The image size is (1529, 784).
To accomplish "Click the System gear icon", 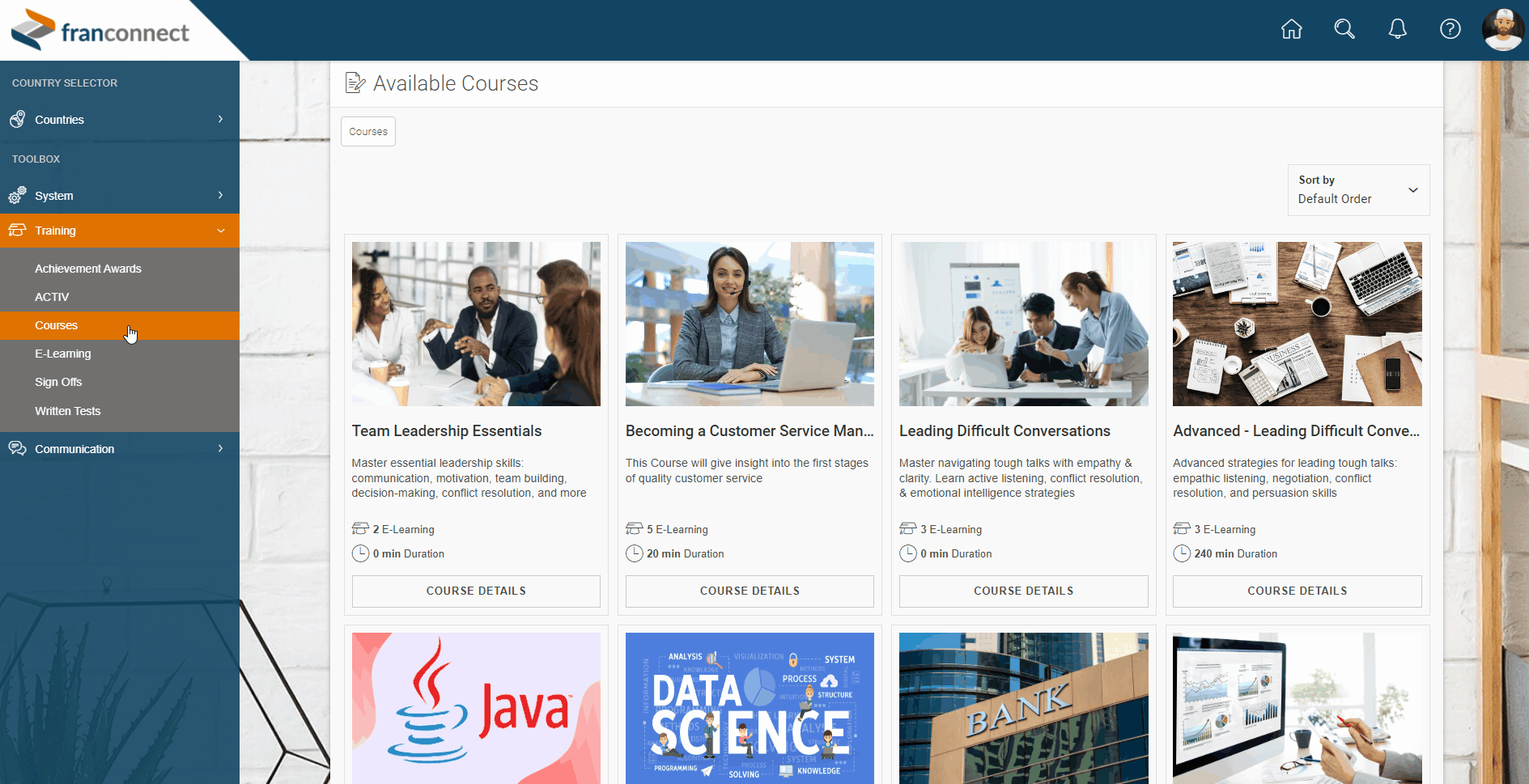I will 17,195.
